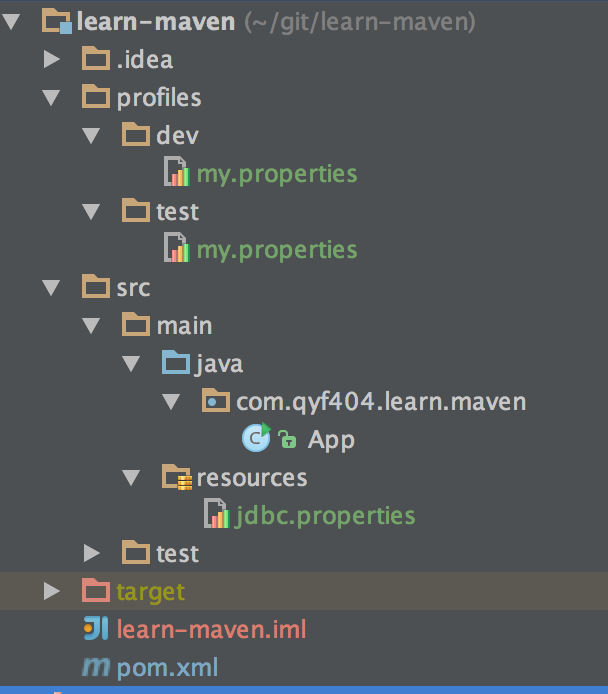
Task: Collapse the test folder arrow under profiles
Action: click(x=91, y=212)
